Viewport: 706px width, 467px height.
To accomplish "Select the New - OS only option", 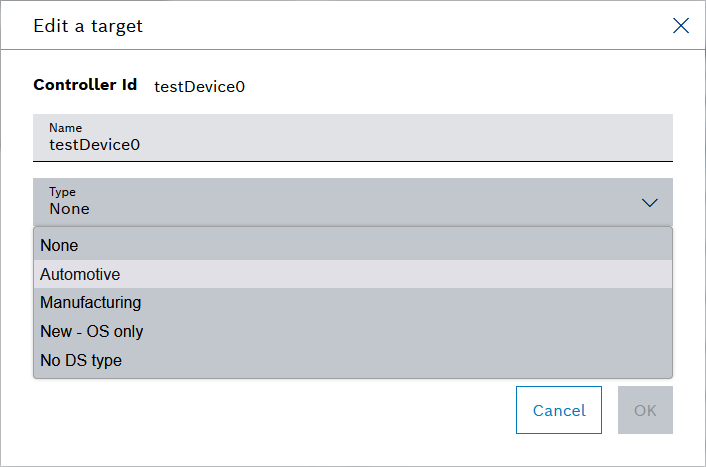I will 91,331.
